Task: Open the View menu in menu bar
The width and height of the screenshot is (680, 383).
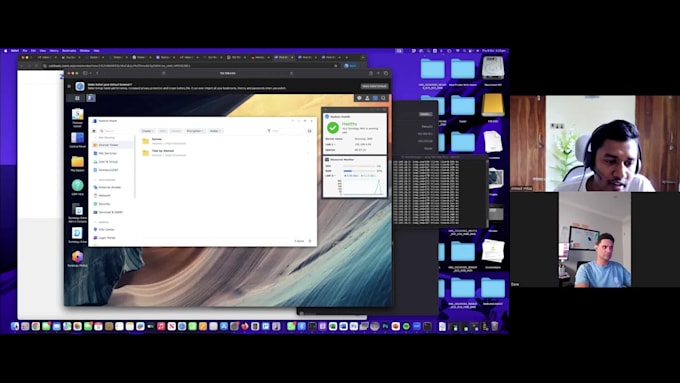Action: coord(42,51)
